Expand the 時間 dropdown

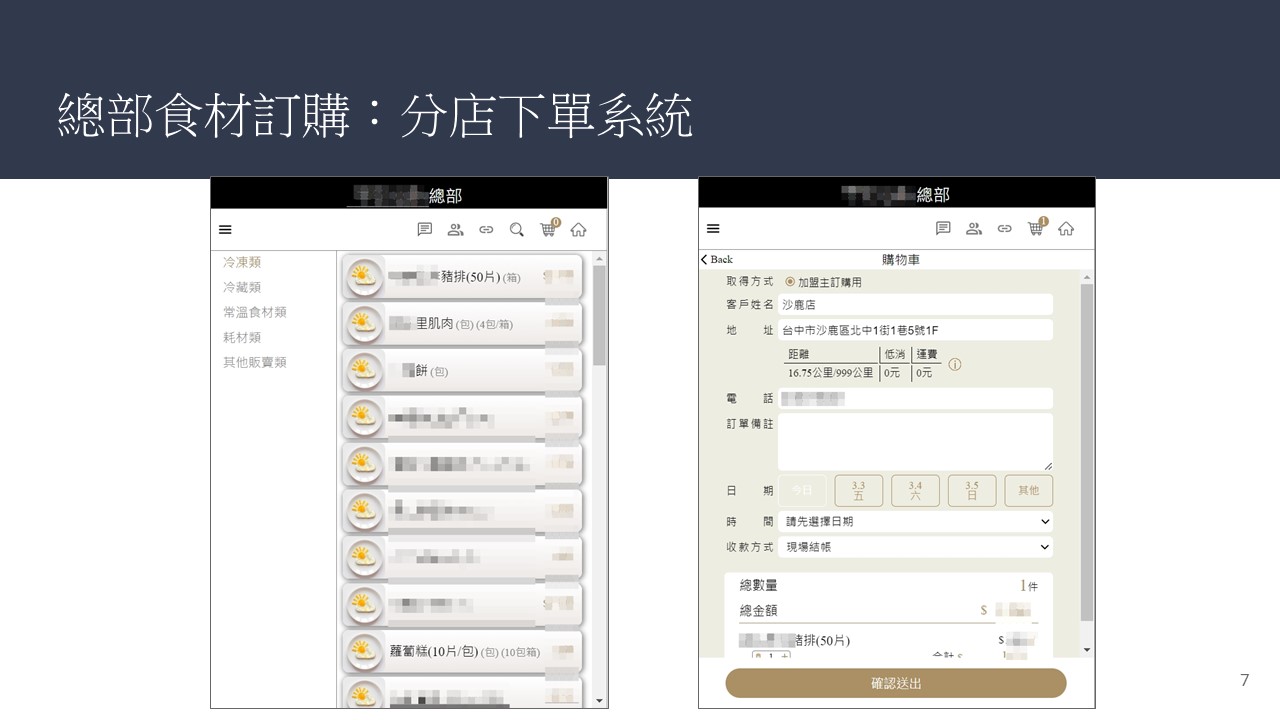tap(915, 521)
